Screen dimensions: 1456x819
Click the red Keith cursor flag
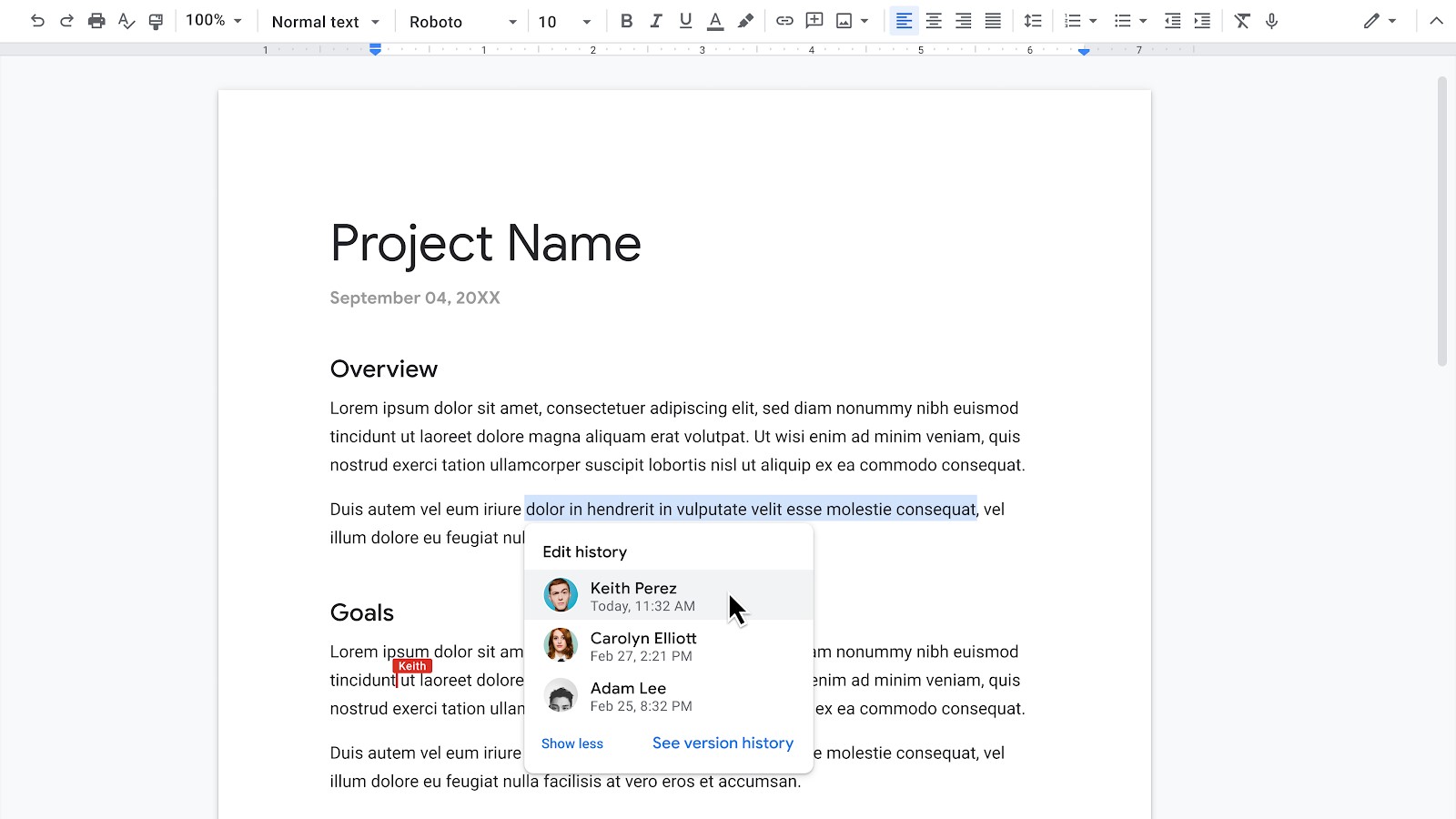[412, 666]
